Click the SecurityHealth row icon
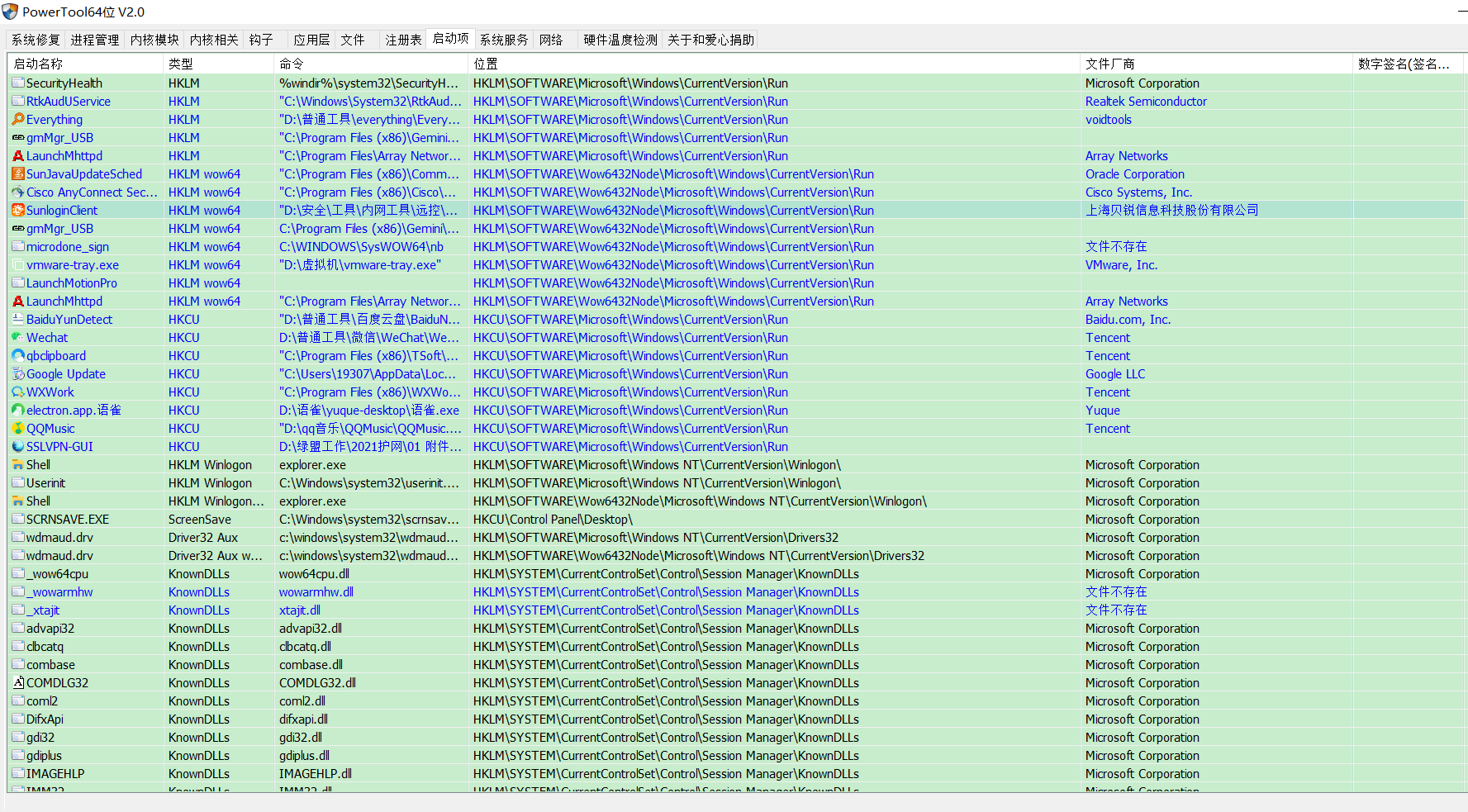Screen dimensions: 1468x812 pyautogui.click(x=18, y=83)
